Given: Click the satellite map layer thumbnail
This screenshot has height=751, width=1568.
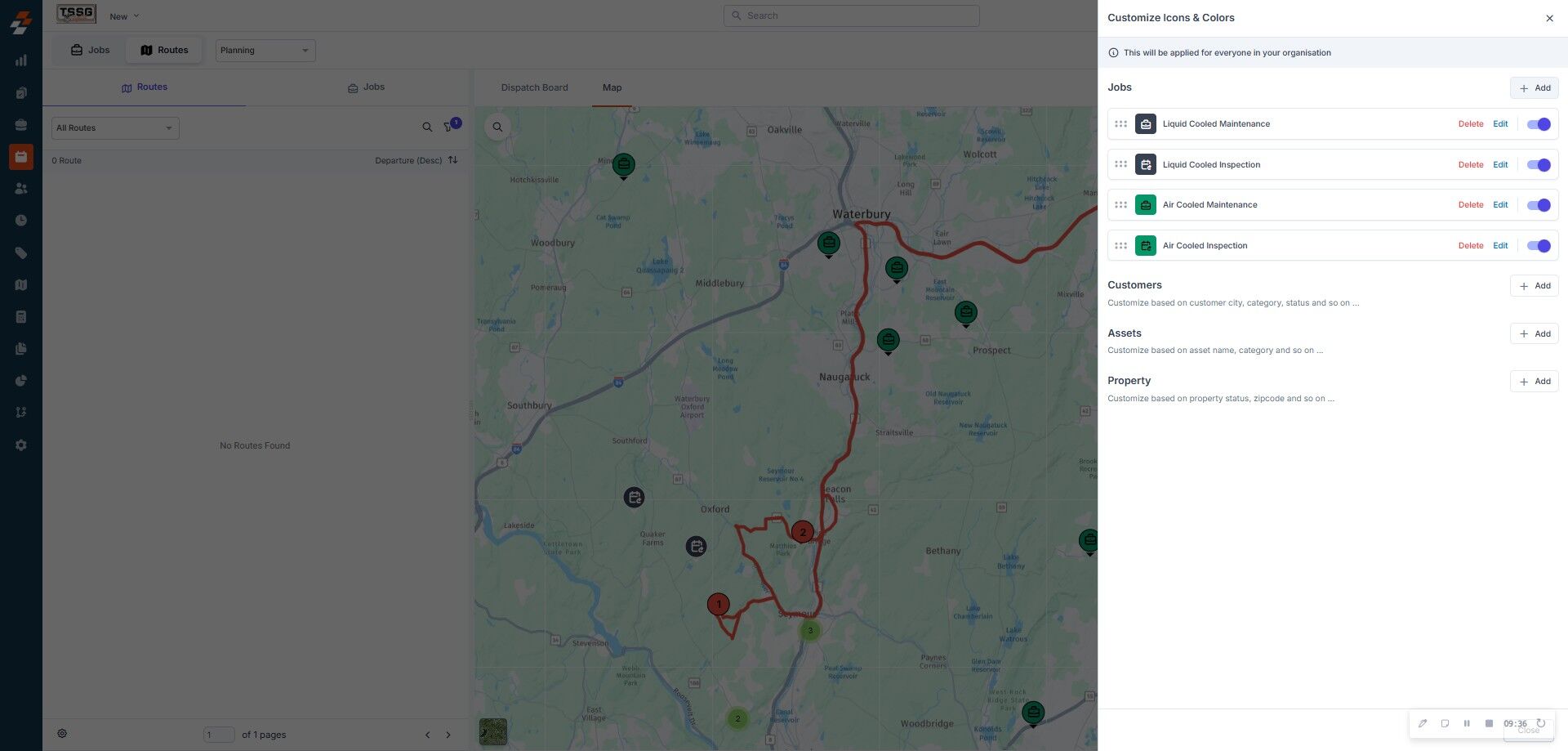Looking at the screenshot, I should 493,731.
